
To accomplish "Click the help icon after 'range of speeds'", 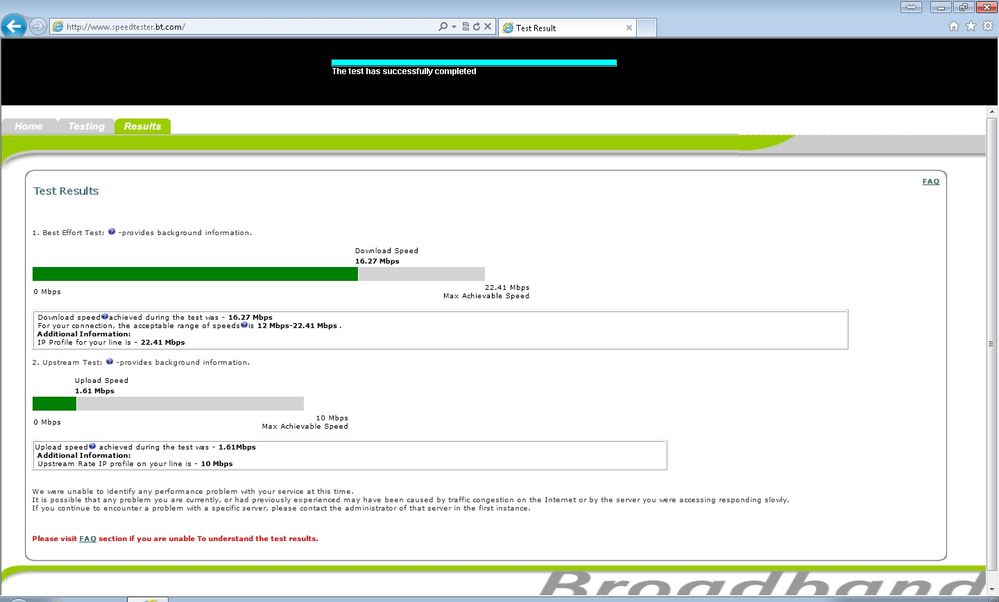I will tap(244, 325).
